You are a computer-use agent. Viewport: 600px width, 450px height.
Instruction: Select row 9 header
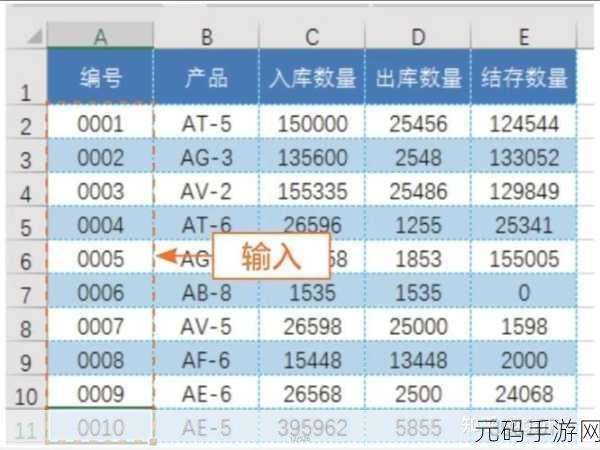26,358
